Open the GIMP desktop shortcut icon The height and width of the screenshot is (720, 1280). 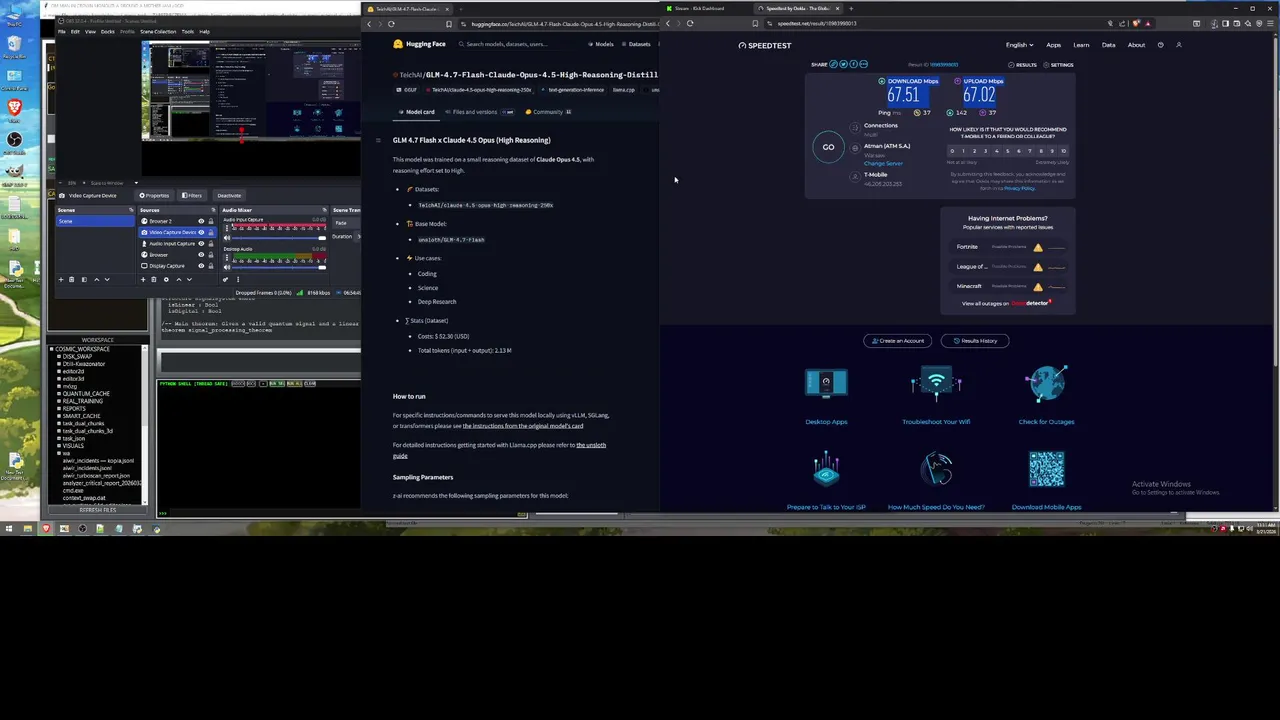tap(14, 172)
